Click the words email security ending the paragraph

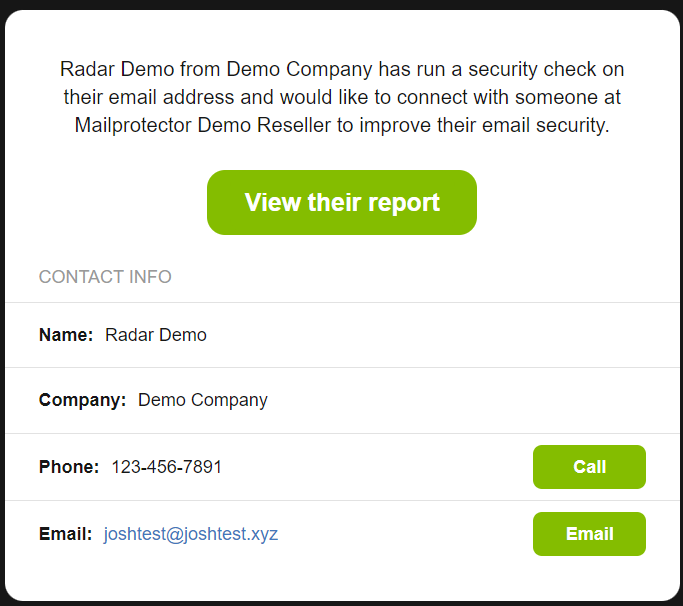545,125
